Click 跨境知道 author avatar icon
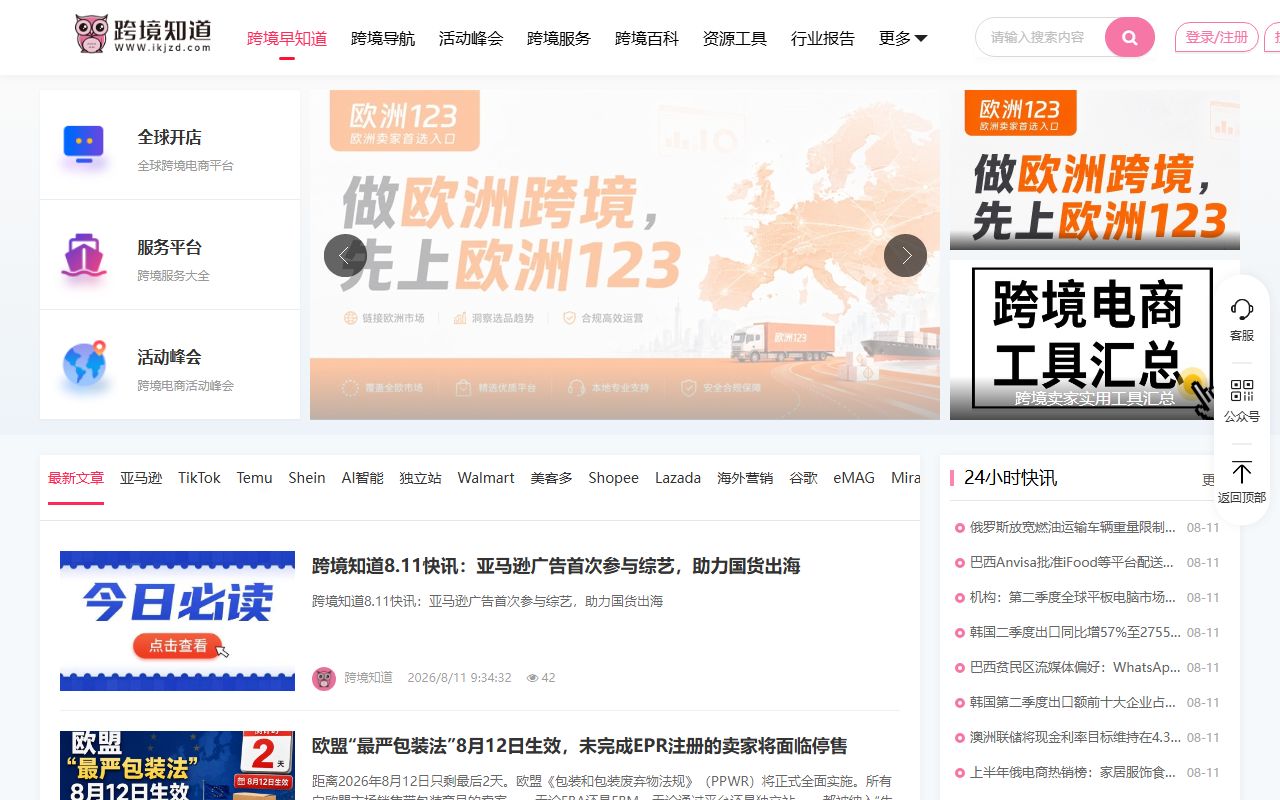Viewport: 1280px width, 800px height. click(324, 678)
